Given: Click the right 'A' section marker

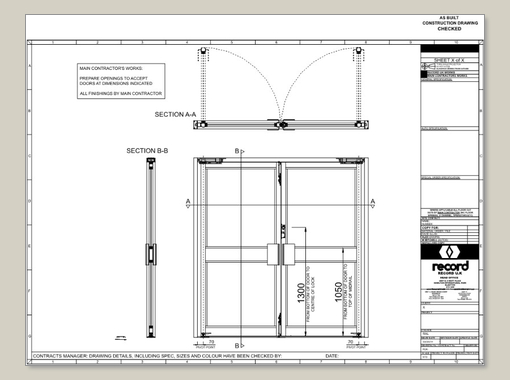Looking at the screenshot, I should tap(373, 202).
